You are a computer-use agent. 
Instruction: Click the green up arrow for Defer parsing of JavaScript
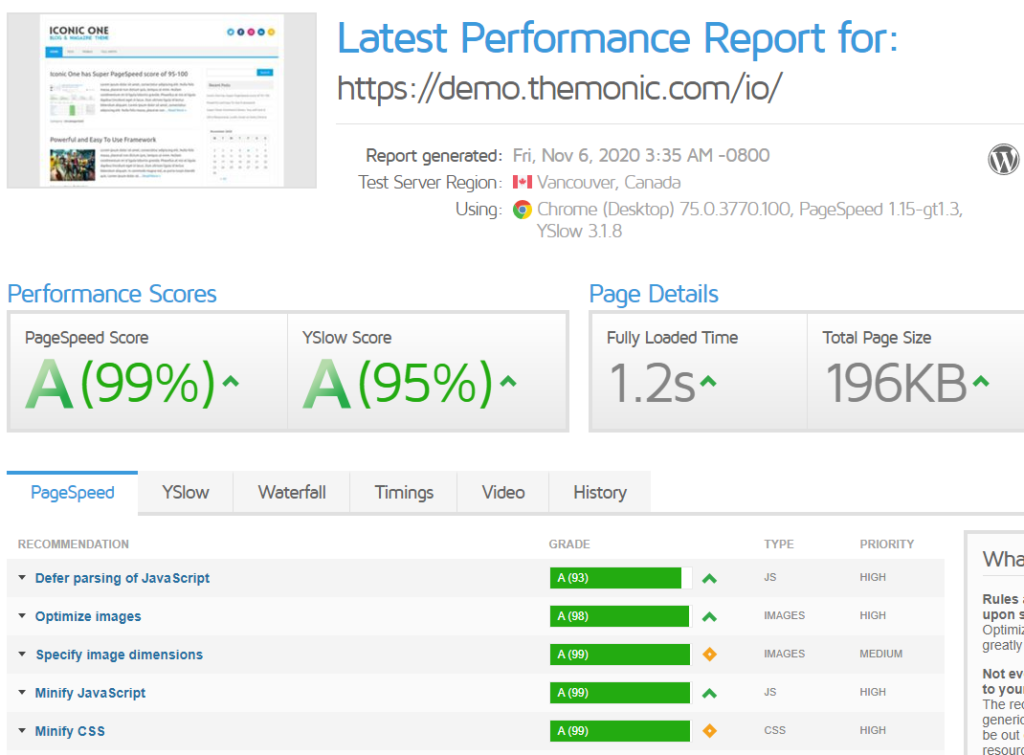[709, 579]
